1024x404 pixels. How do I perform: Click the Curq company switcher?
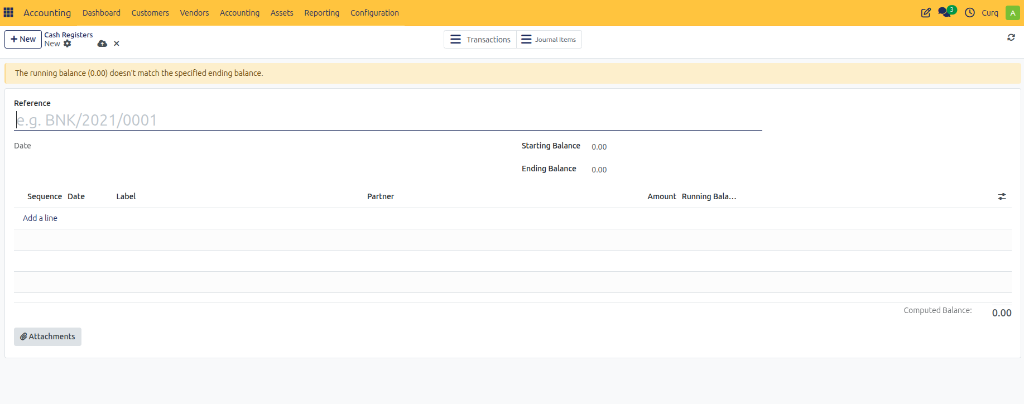[x=990, y=13]
